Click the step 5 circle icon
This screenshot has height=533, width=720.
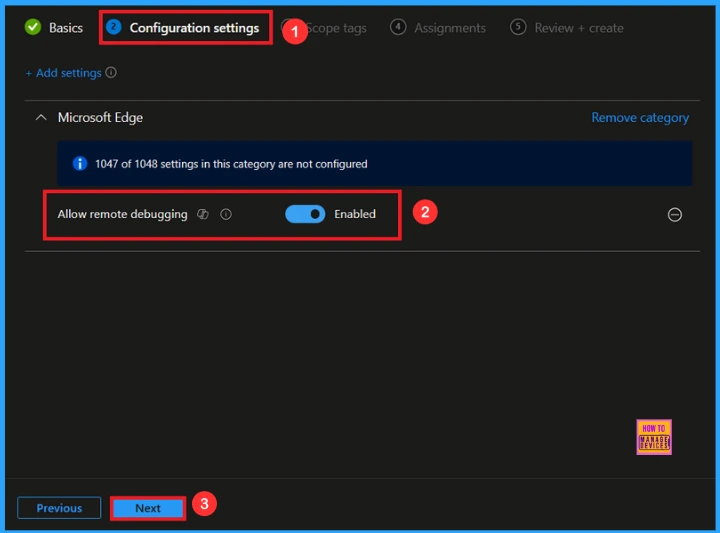(x=518, y=27)
